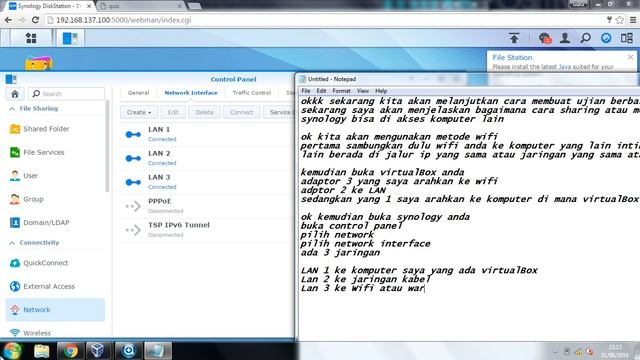The height and width of the screenshot is (360, 640).
Task: Open File Services in the sidebar
Action: [55, 152]
